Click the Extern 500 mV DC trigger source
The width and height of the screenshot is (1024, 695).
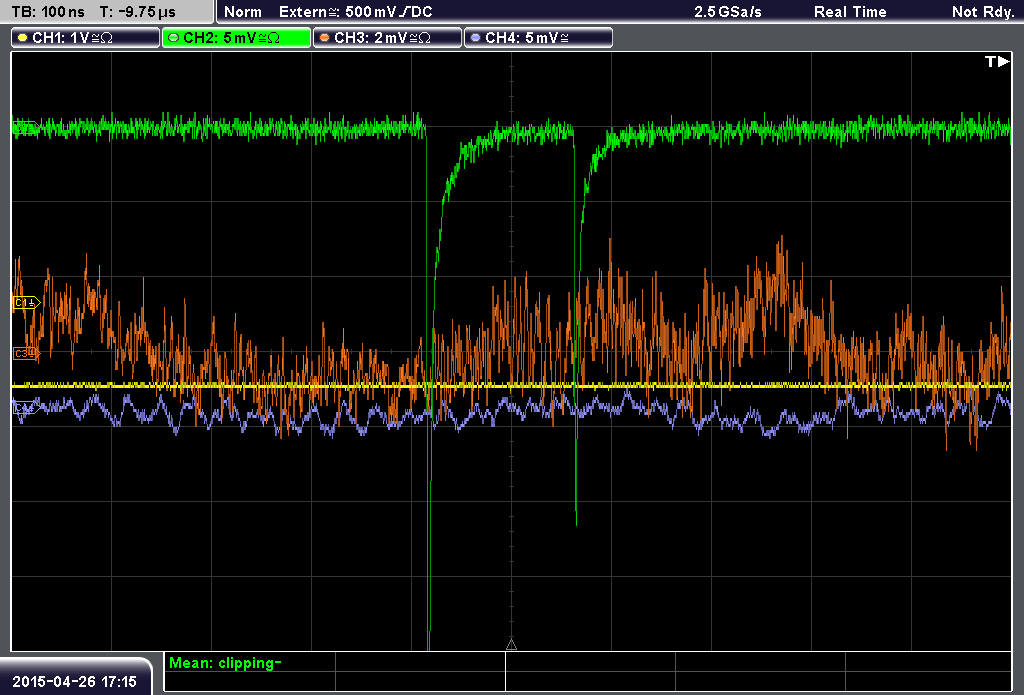click(355, 12)
